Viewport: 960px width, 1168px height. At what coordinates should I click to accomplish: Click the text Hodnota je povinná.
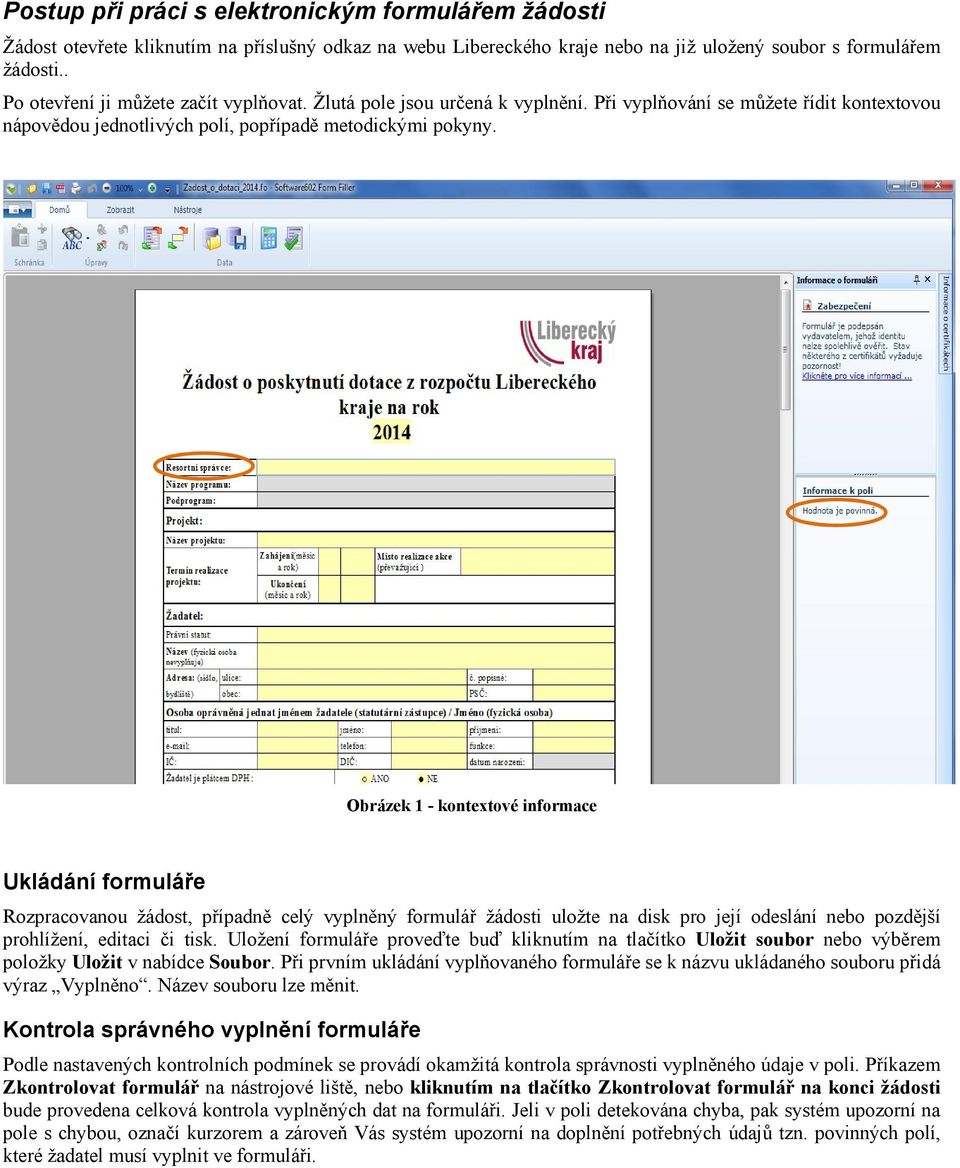(839, 511)
